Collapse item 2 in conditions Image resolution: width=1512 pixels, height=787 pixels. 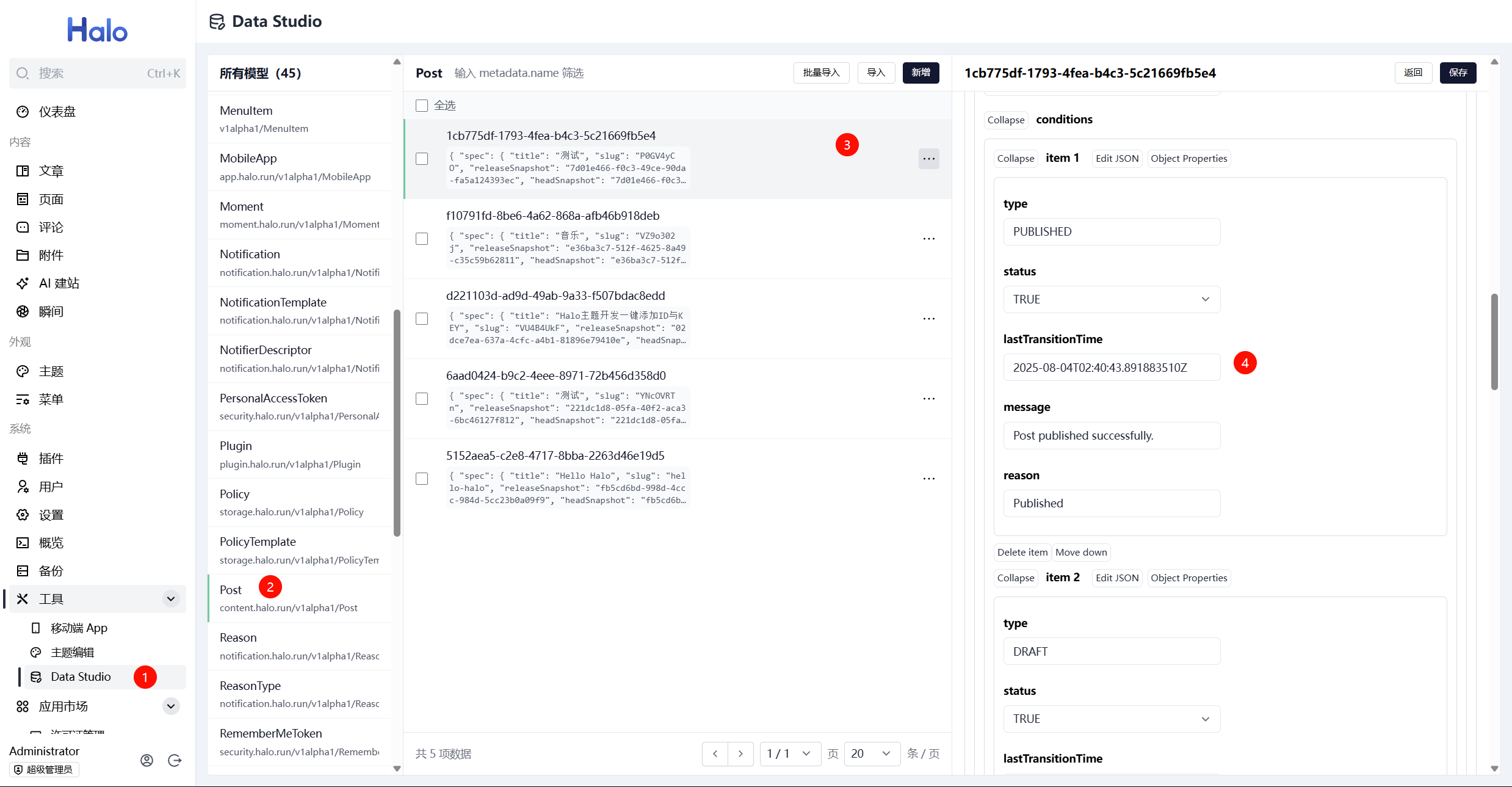[1016, 578]
